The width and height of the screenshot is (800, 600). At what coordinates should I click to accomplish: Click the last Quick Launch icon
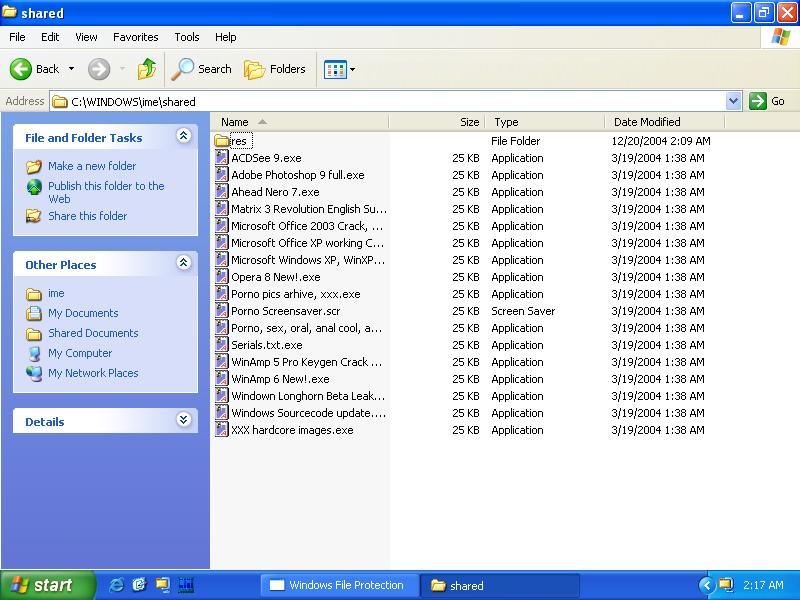186,585
